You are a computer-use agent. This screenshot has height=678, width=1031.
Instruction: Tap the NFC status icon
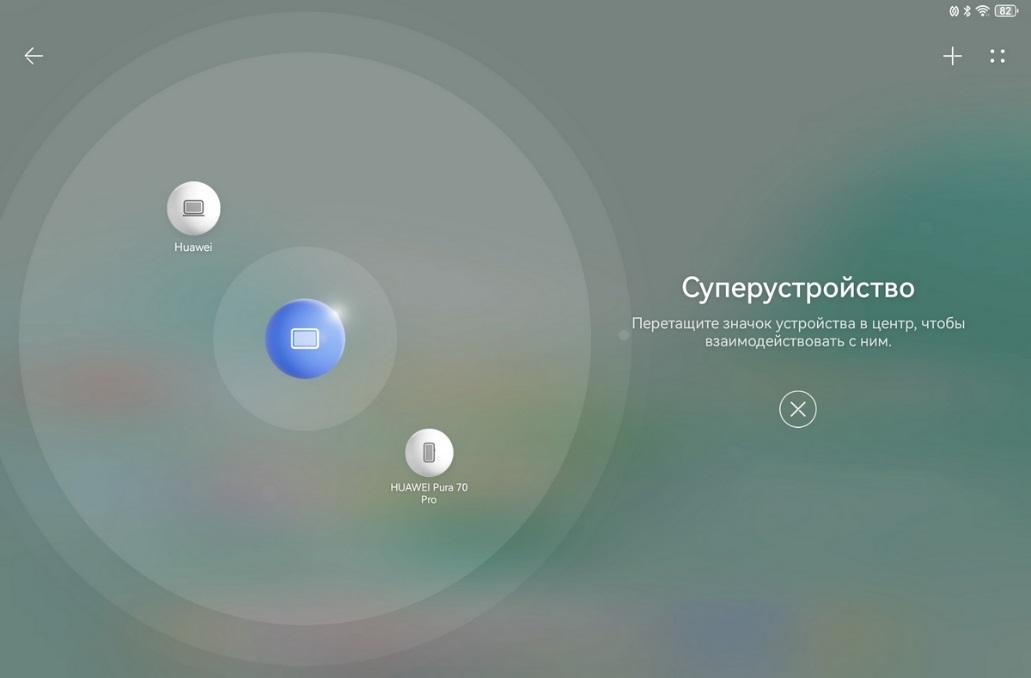954,11
